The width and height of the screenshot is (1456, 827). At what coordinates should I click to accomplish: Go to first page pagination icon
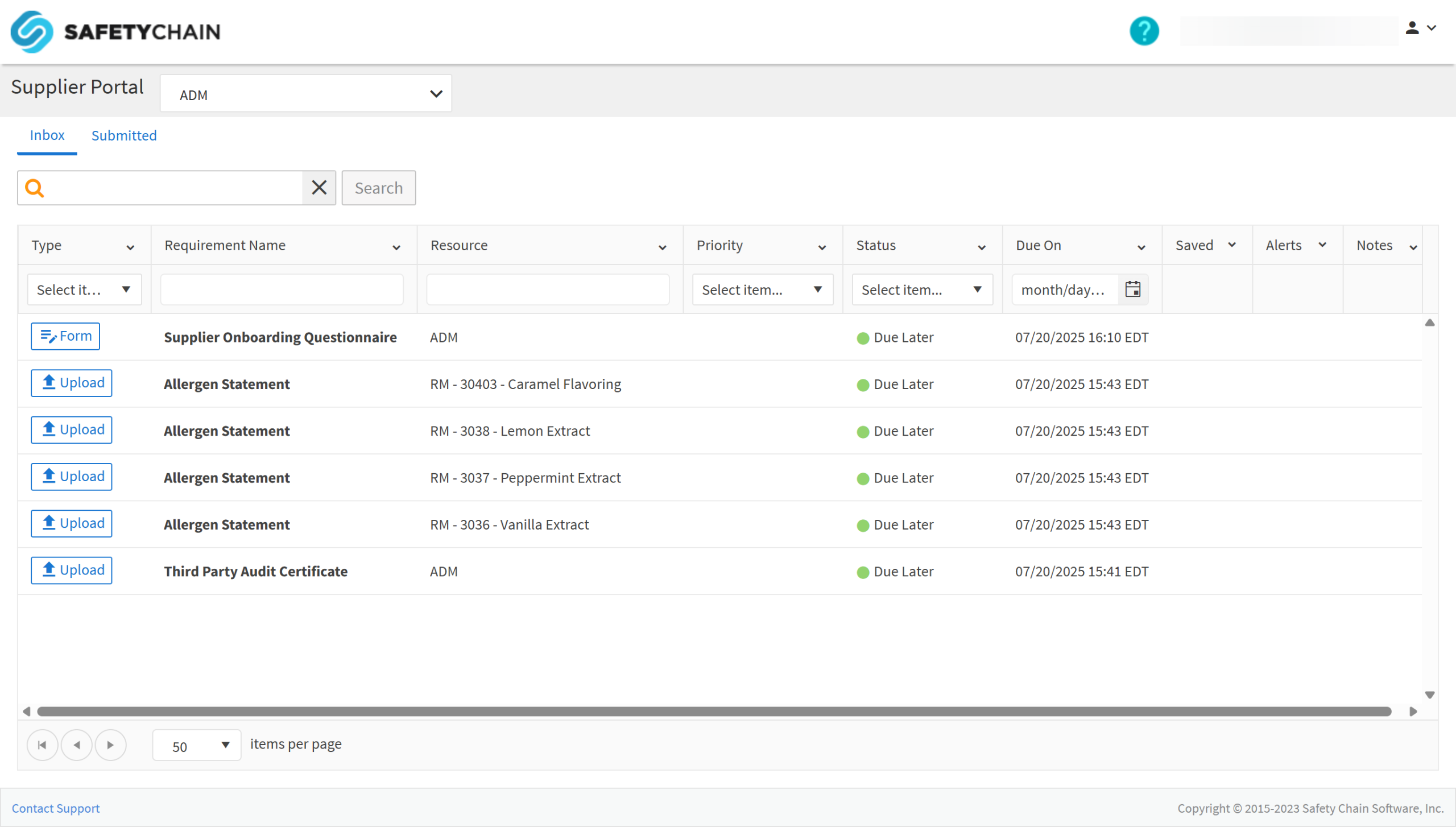(42, 745)
